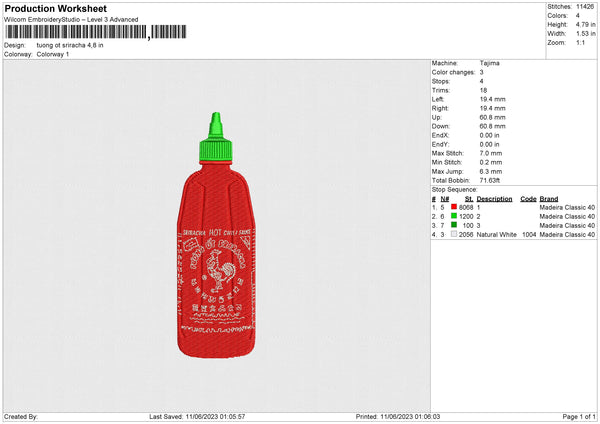The image size is (600, 424).
Task: Select stitch count "2058" in row 4
Action: (466, 235)
